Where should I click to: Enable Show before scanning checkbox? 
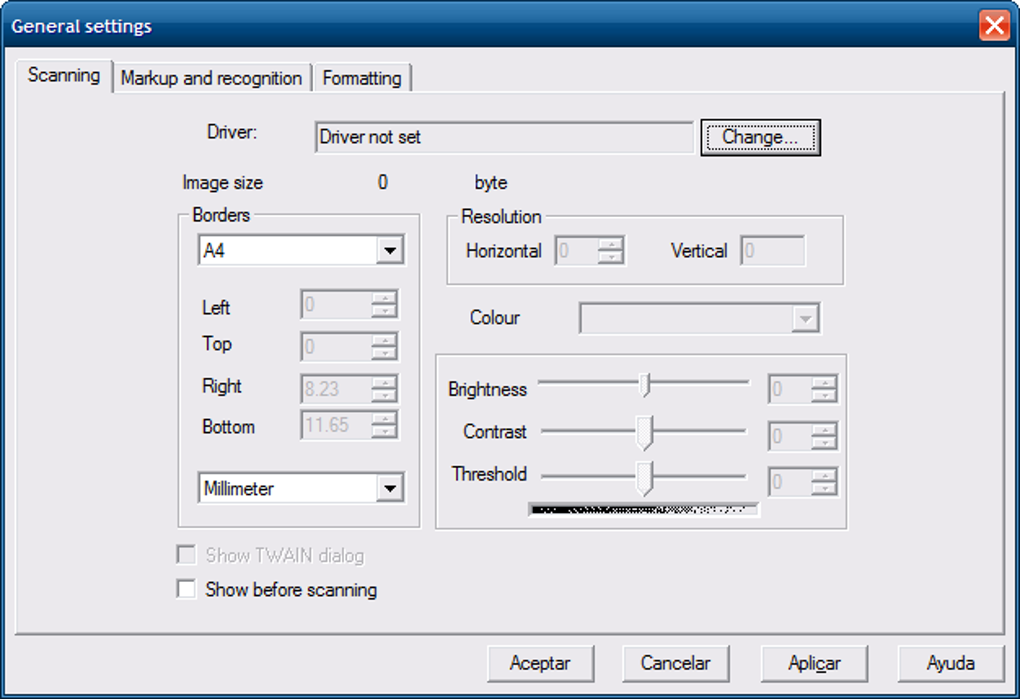coord(186,589)
